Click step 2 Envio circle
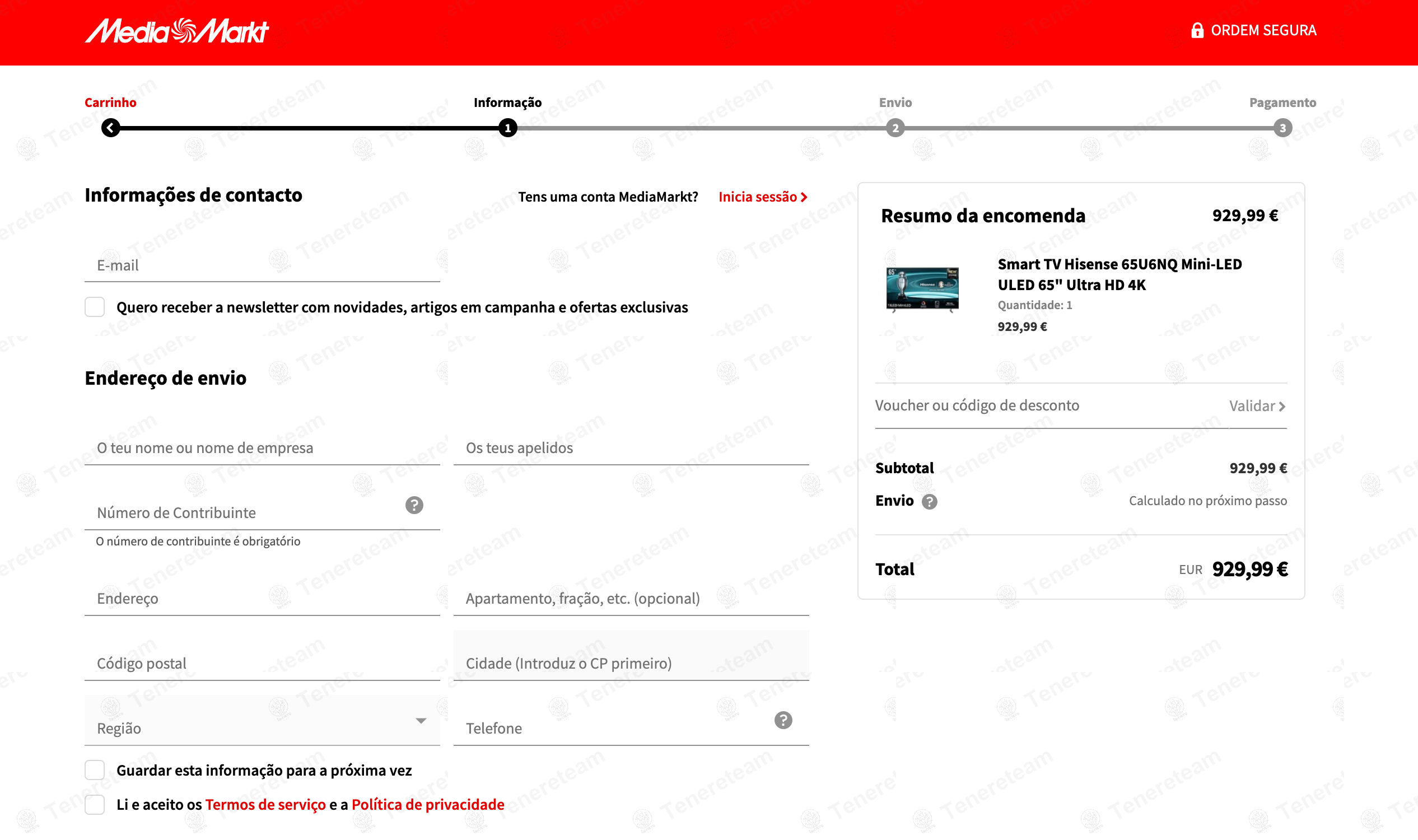 [x=895, y=128]
